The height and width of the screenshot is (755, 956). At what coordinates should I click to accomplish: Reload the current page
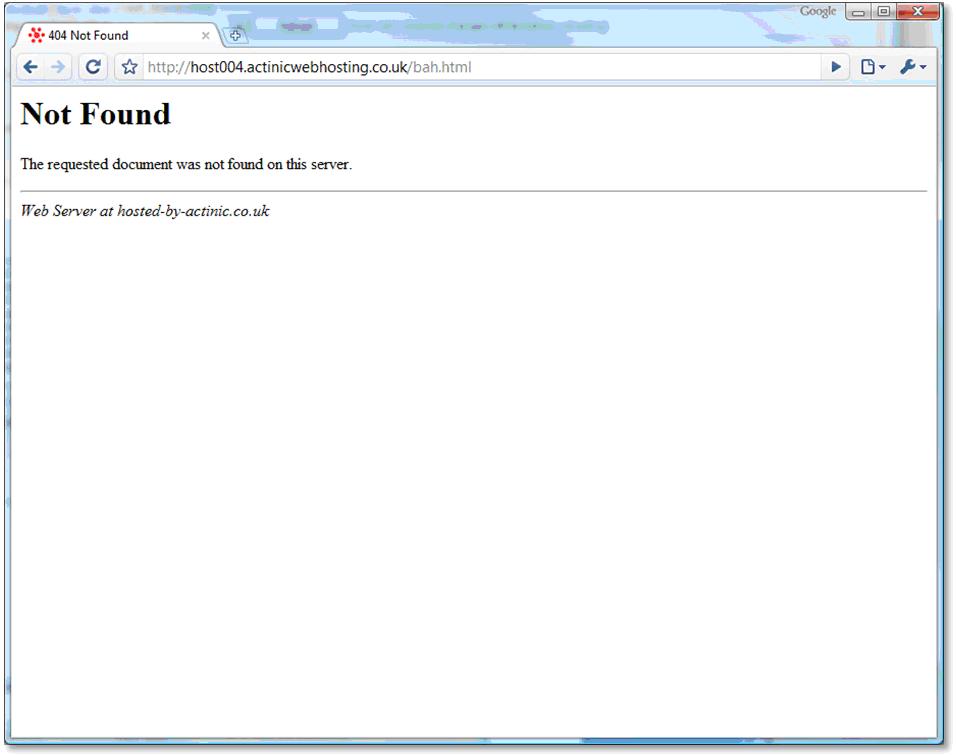click(x=93, y=67)
